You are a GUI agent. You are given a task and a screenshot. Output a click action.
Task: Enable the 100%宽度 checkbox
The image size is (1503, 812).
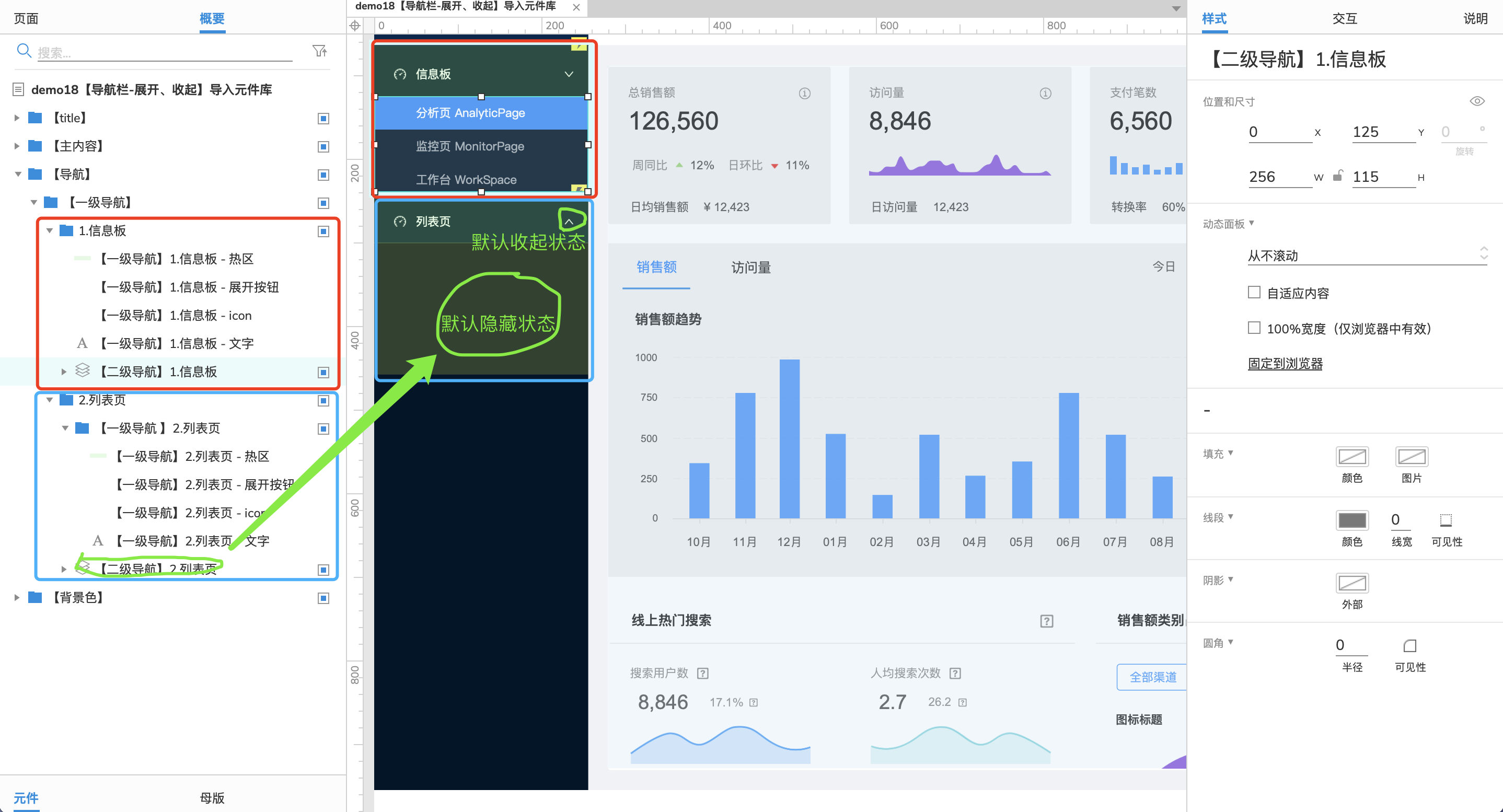pyautogui.click(x=1254, y=328)
